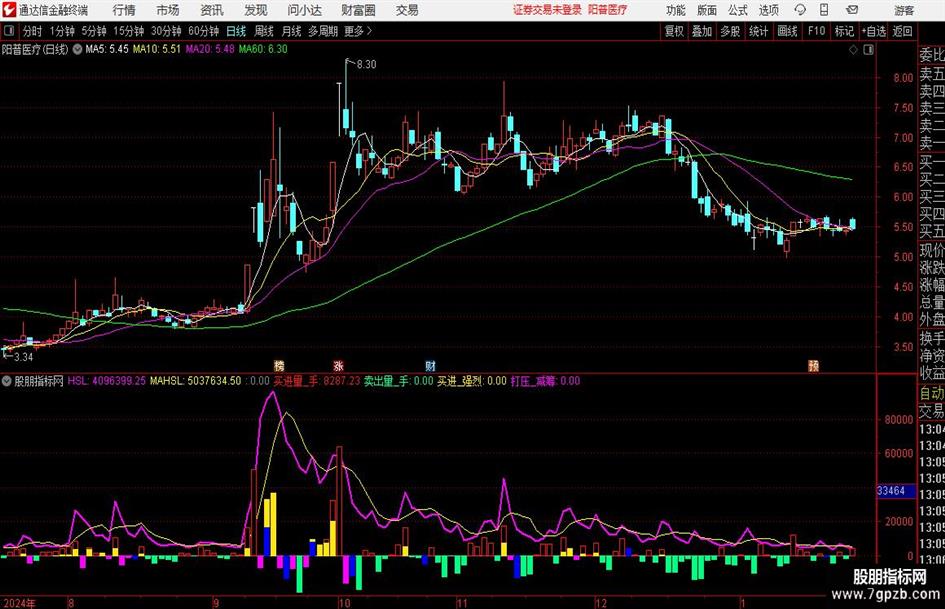Viewport: 945px width, 609px height.
Task: Click the 卖出量_手: 0.00 value
Action: [x=398, y=381]
